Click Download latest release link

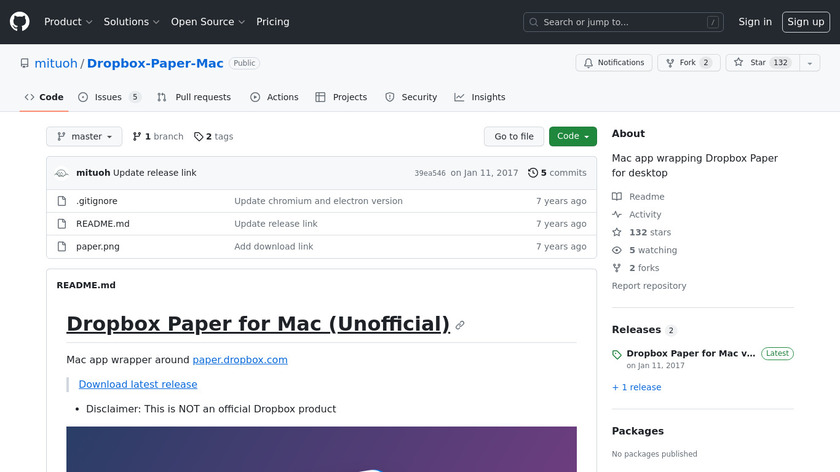138,384
